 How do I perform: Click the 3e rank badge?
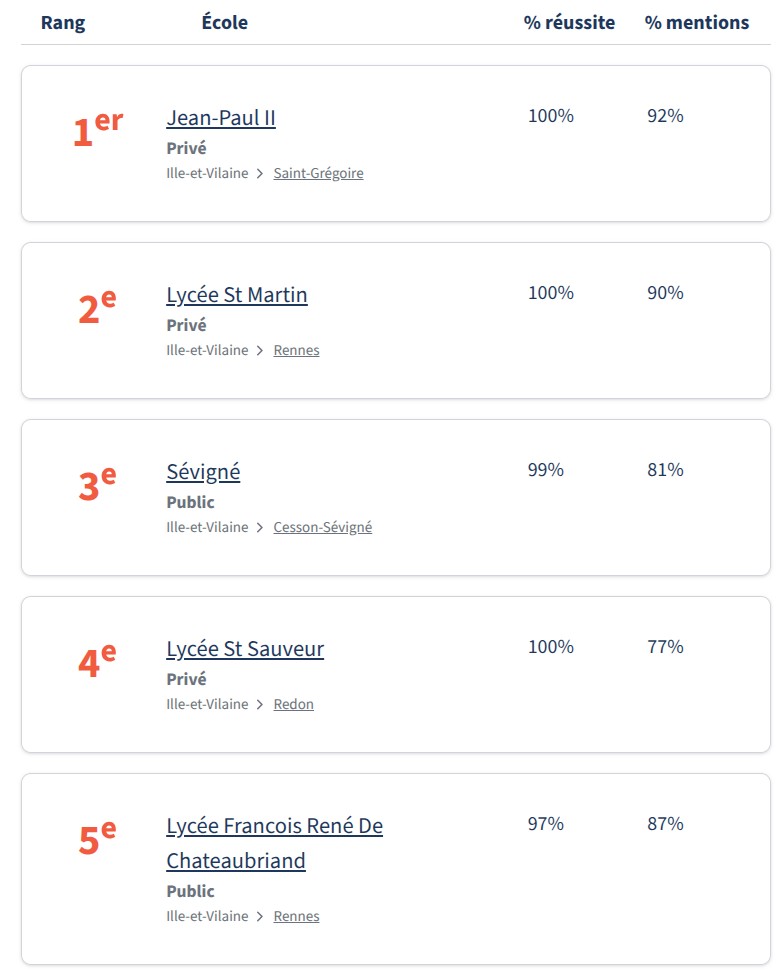pos(97,485)
